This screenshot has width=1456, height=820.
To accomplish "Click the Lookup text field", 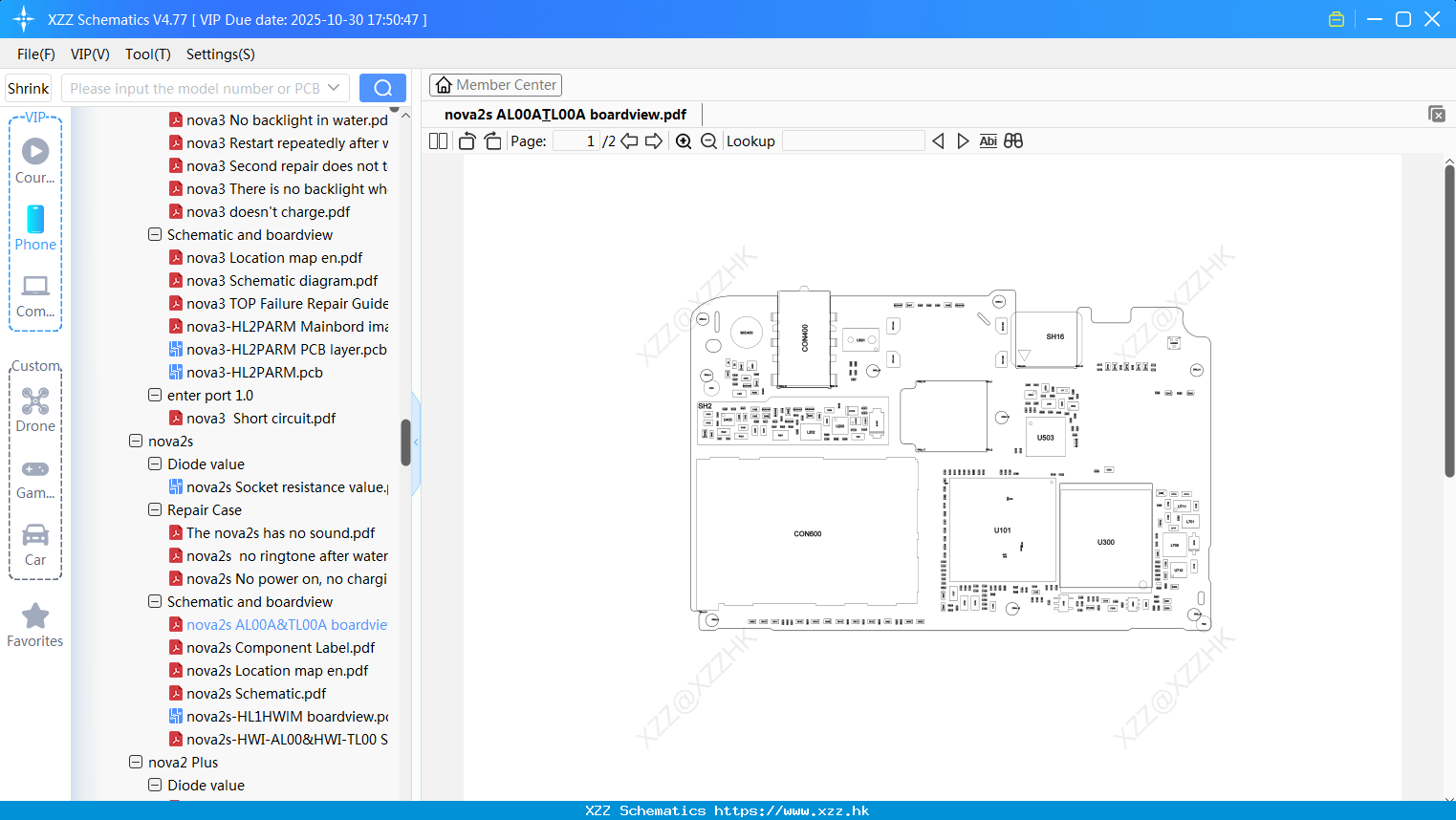I will click(x=853, y=141).
